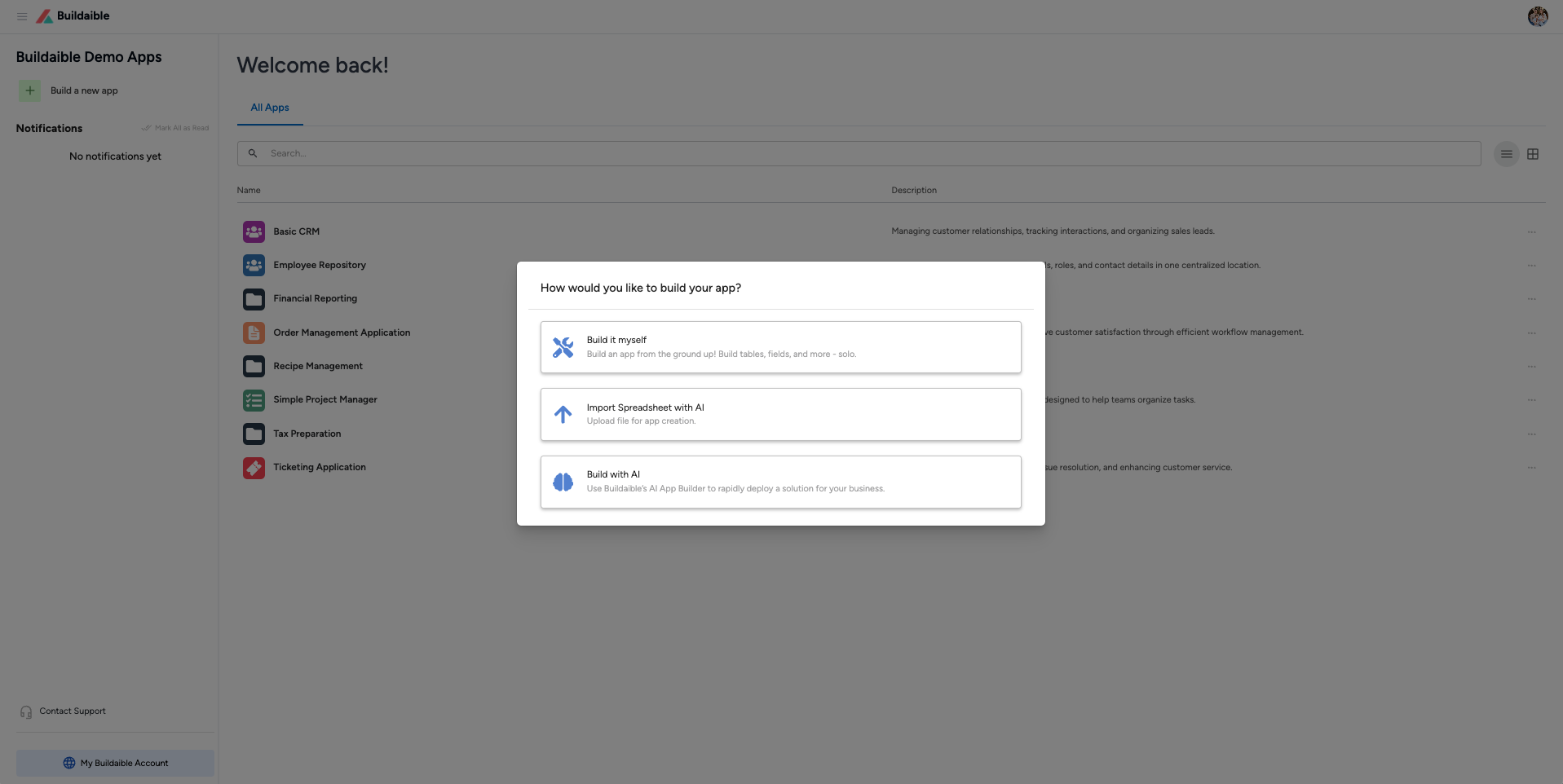Click the Buildaible Demo Apps heading
Viewport: 1563px width, 784px height.
(89, 57)
